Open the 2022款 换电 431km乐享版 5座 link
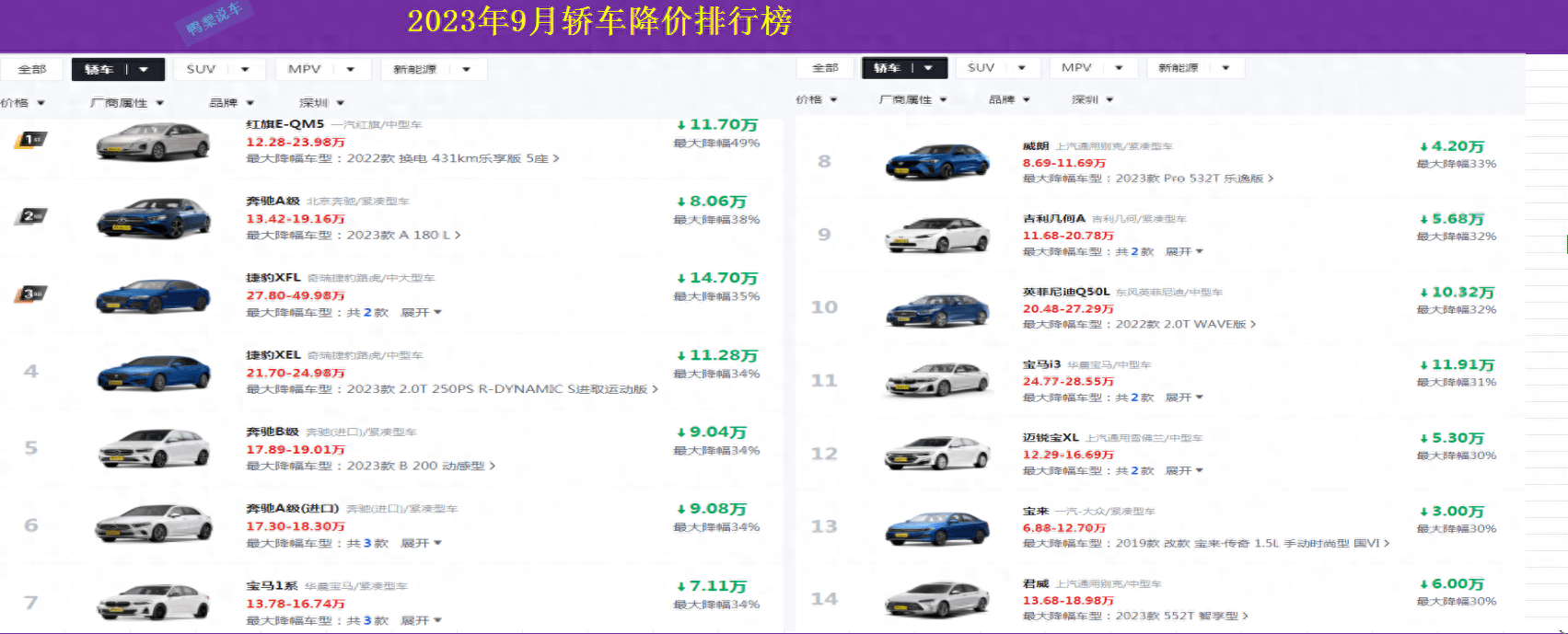Viewport: 1568px width, 634px height. [x=452, y=158]
